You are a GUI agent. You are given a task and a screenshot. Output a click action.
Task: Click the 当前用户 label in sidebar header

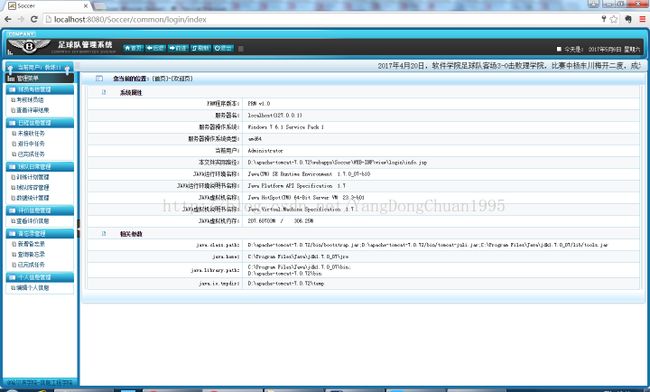(39, 67)
